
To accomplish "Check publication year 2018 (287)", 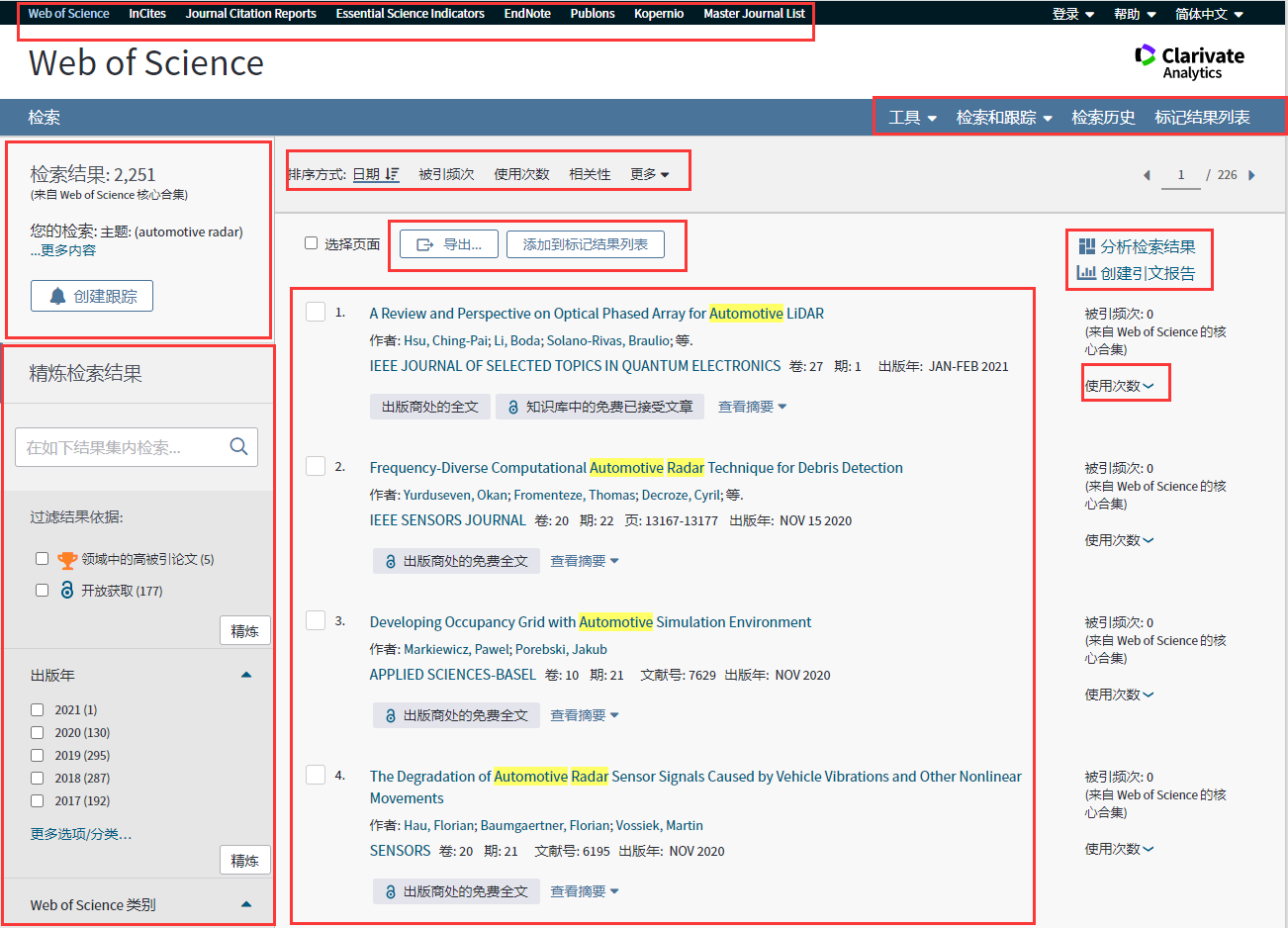I will (x=37, y=778).
